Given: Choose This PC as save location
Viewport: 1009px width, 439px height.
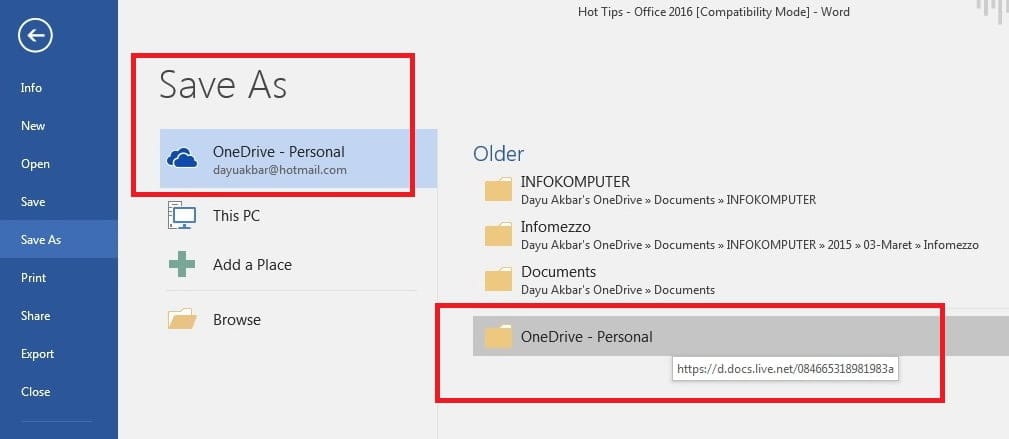Looking at the screenshot, I should 299,216.
